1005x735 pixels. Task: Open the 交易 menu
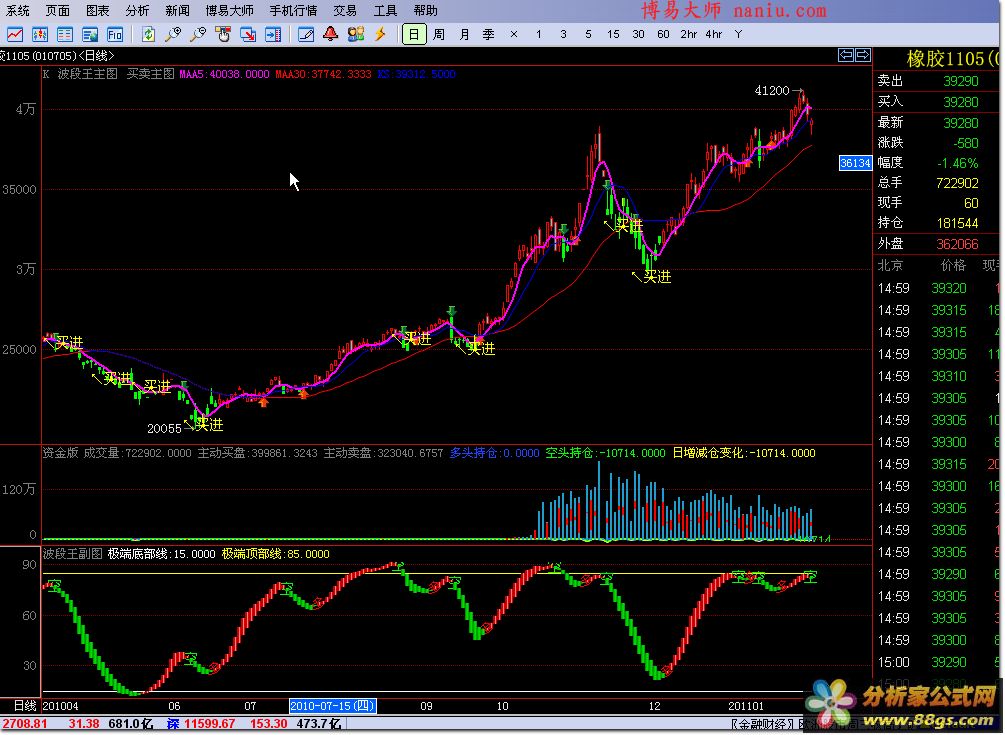click(345, 11)
